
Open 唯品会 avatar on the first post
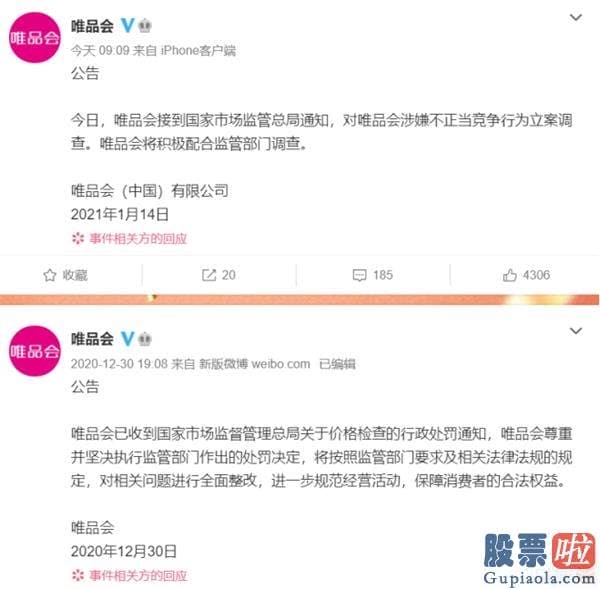tap(35, 38)
